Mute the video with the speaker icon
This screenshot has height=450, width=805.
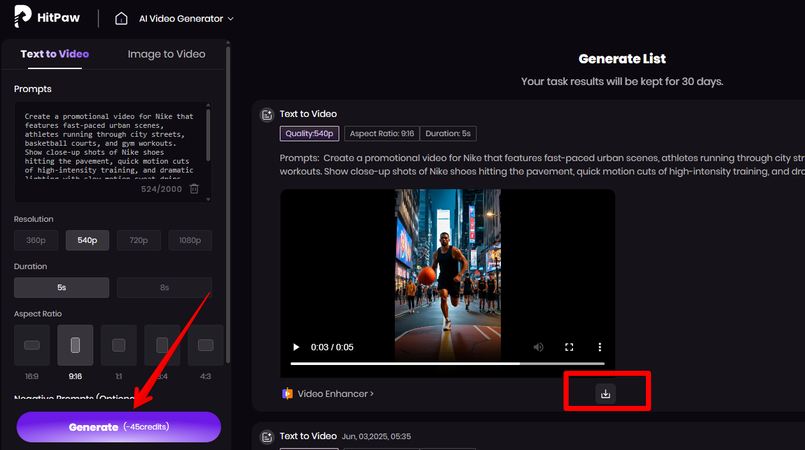[538, 347]
